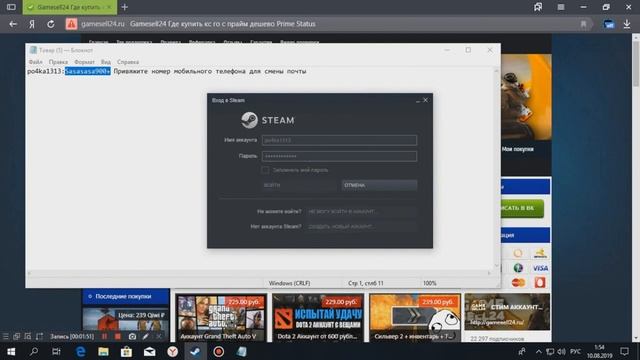The width and height of the screenshot is (640, 360).
Task: Open Мои покупки link on website
Action: (x=518, y=149)
